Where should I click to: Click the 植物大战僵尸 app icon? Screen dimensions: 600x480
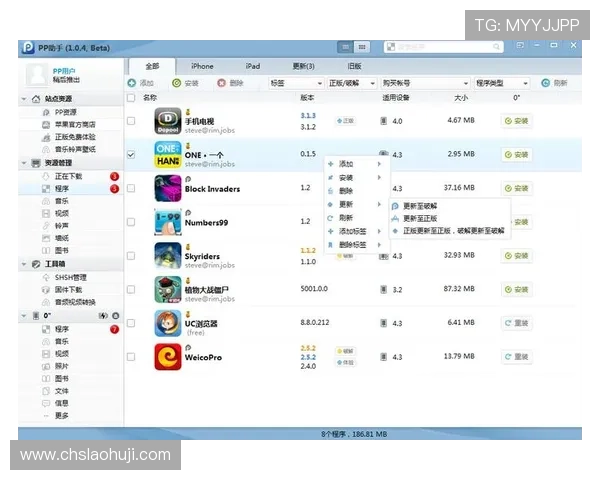click(x=167, y=290)
